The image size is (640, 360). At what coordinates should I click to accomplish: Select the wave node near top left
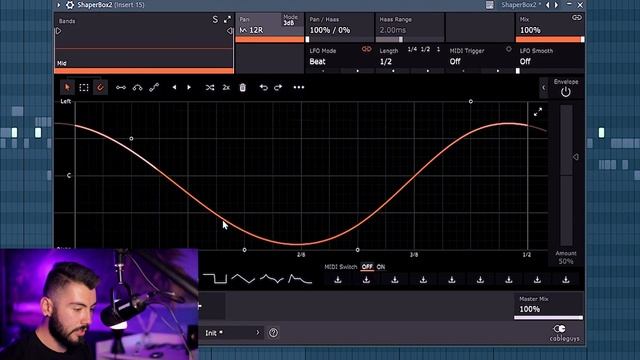131,139
